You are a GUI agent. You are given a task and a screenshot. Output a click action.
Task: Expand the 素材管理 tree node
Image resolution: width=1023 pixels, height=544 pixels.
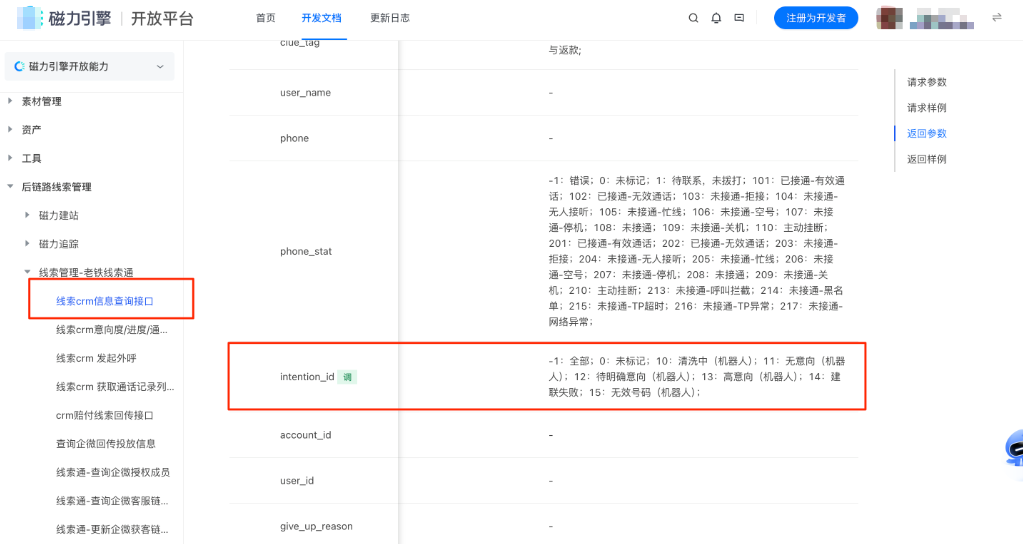point(10,101)
